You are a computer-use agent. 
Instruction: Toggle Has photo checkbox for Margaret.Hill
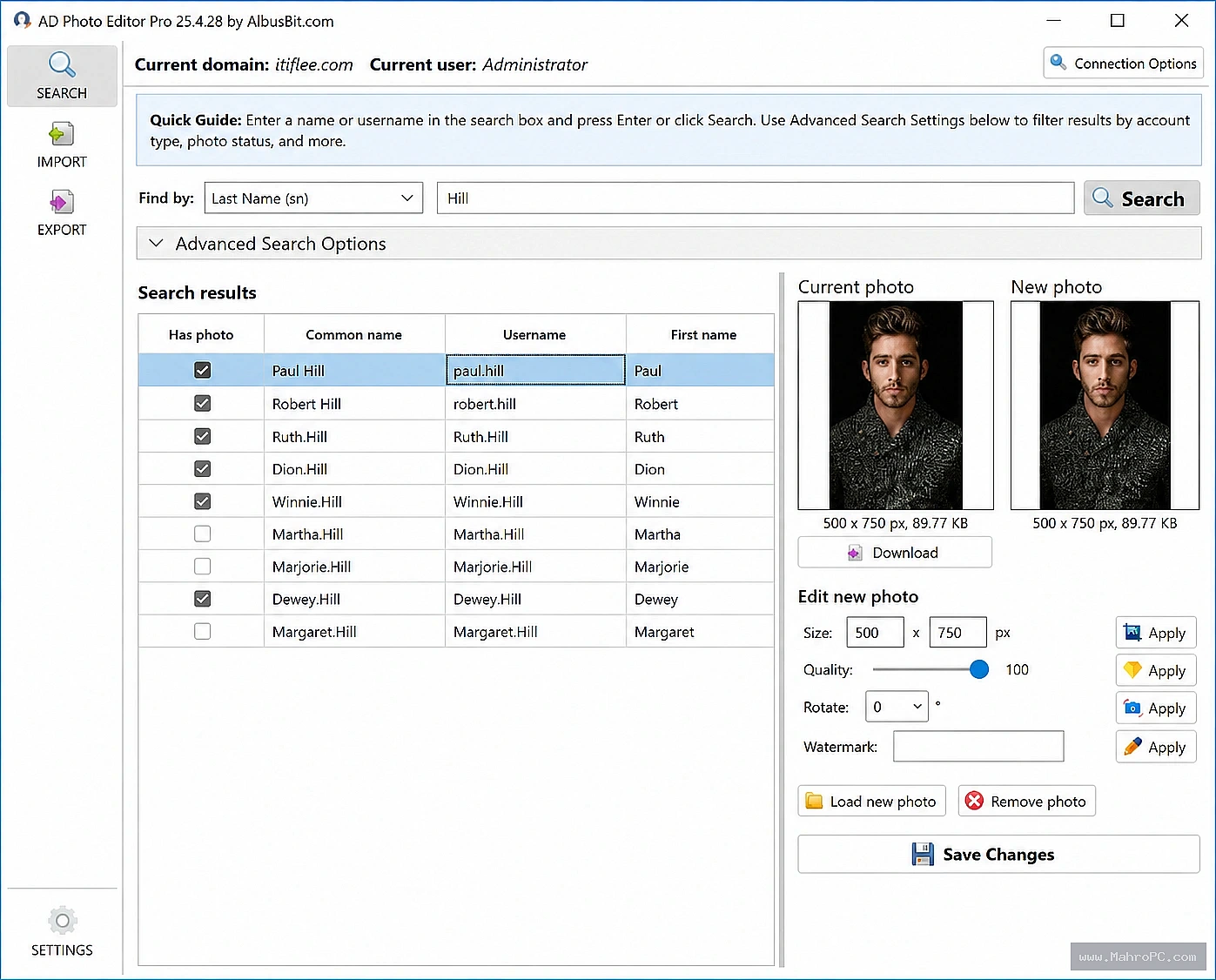pos(202,631)
